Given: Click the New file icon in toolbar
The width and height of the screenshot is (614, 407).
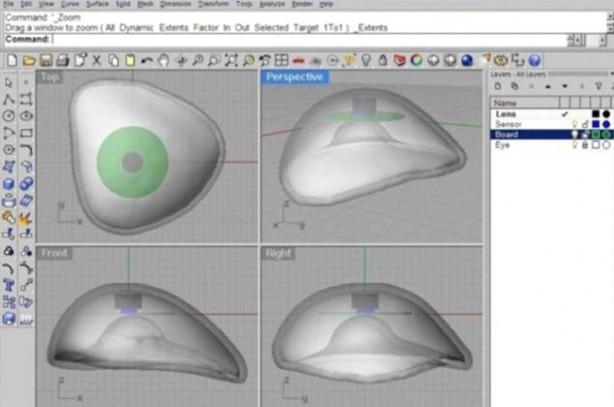Looking at the screenshot, I should [11, 61].
